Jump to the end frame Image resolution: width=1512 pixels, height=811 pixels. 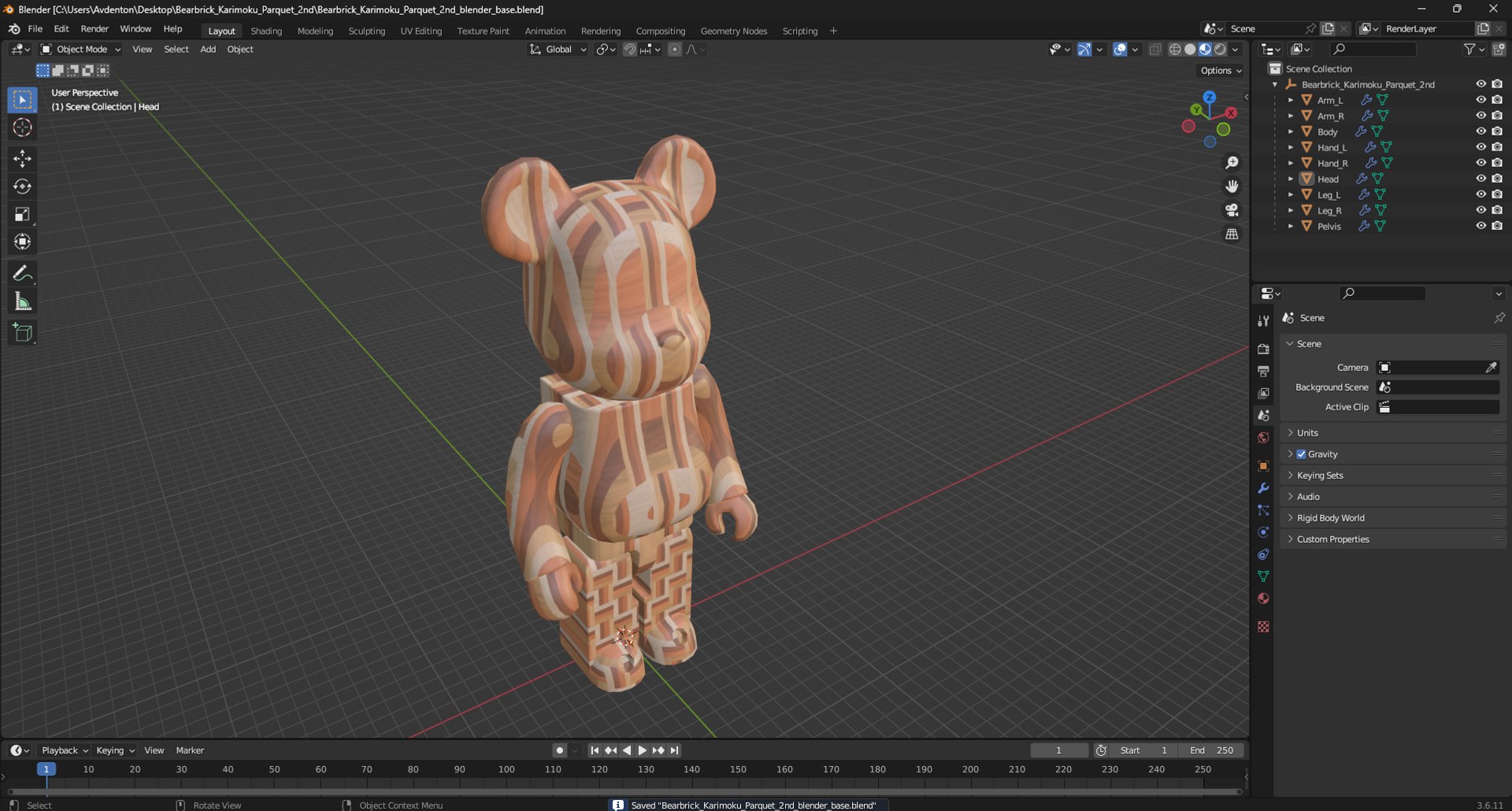(x=674, y=750)
